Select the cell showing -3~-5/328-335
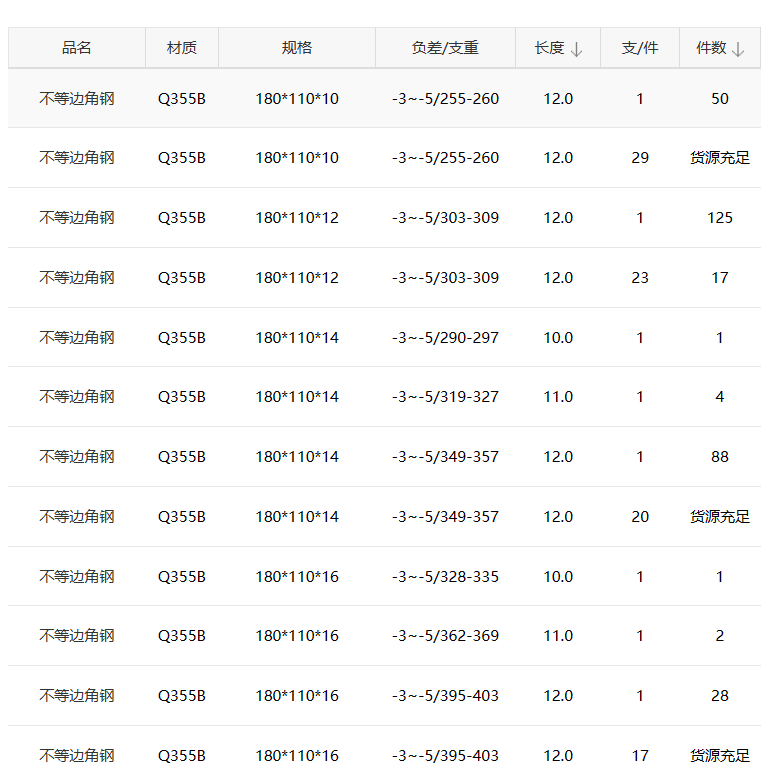761x777 pixels. click(x=445, y=577)
